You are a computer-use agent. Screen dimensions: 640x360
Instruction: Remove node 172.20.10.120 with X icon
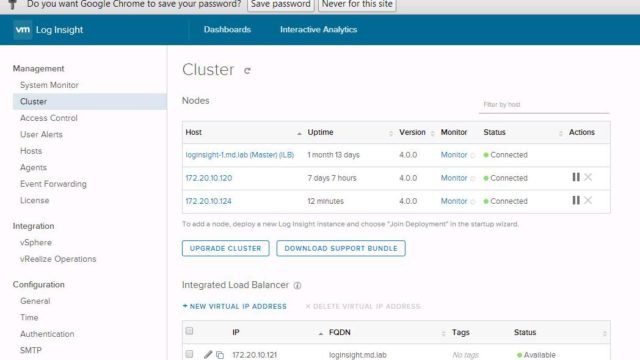(588, 177)
